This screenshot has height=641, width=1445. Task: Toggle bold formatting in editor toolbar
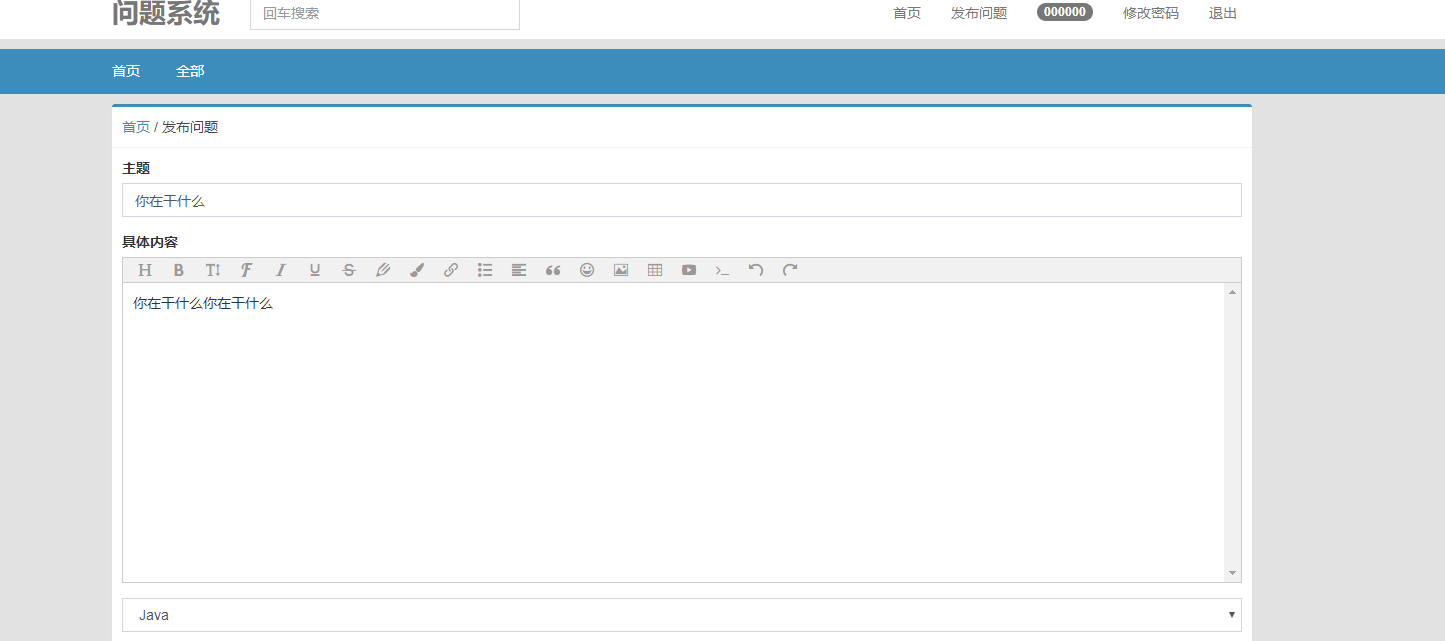point(179,270)
